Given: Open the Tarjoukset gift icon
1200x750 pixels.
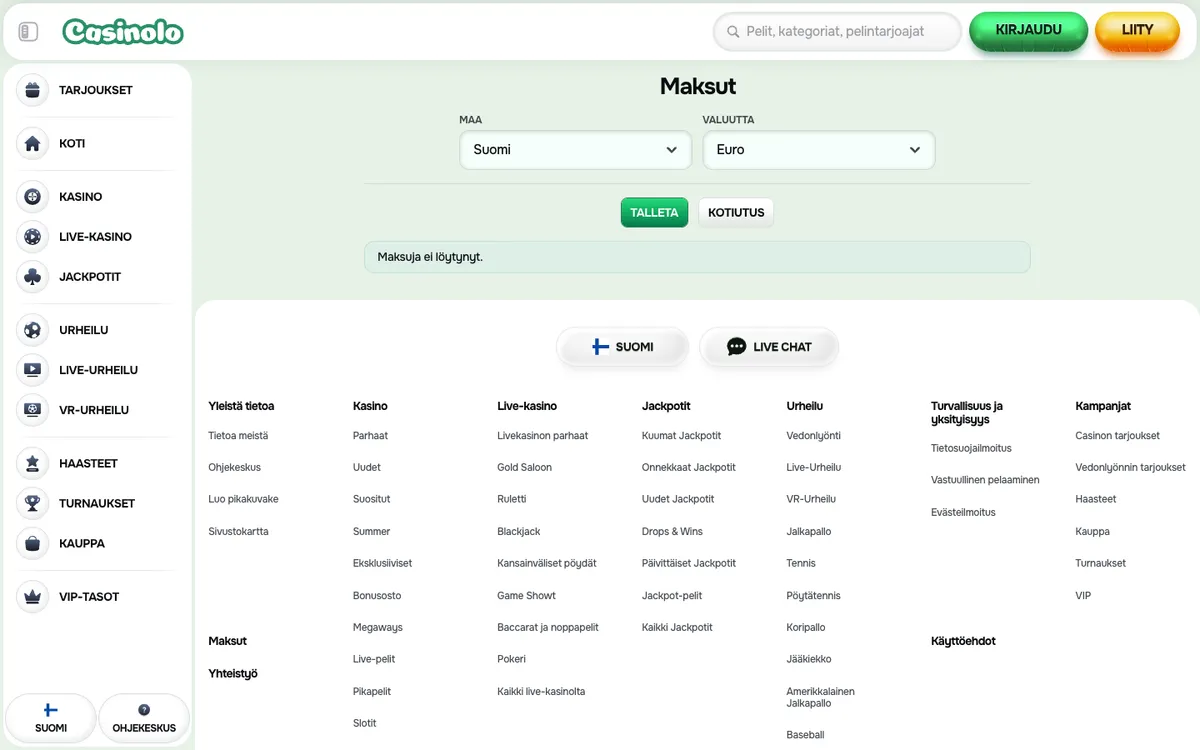Looking at the screenshot, I should tap(33, 90).
